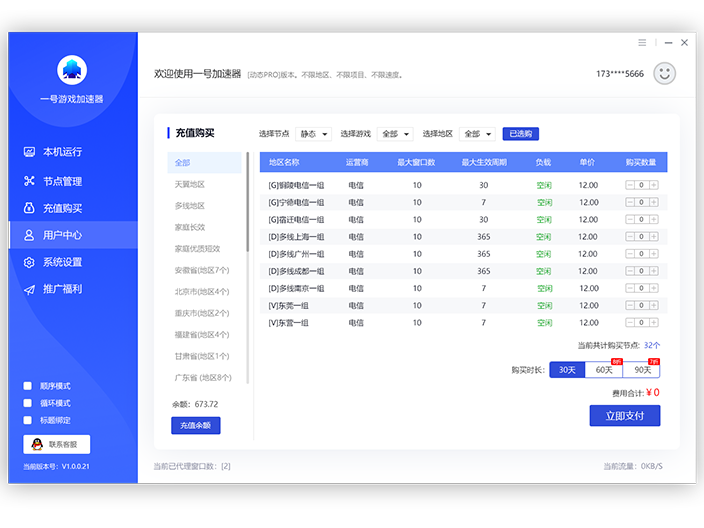Click the 一号游戏加速器 logo
Image resolution: width=704 pixels, height=528 pixels.
click(72, 70)
